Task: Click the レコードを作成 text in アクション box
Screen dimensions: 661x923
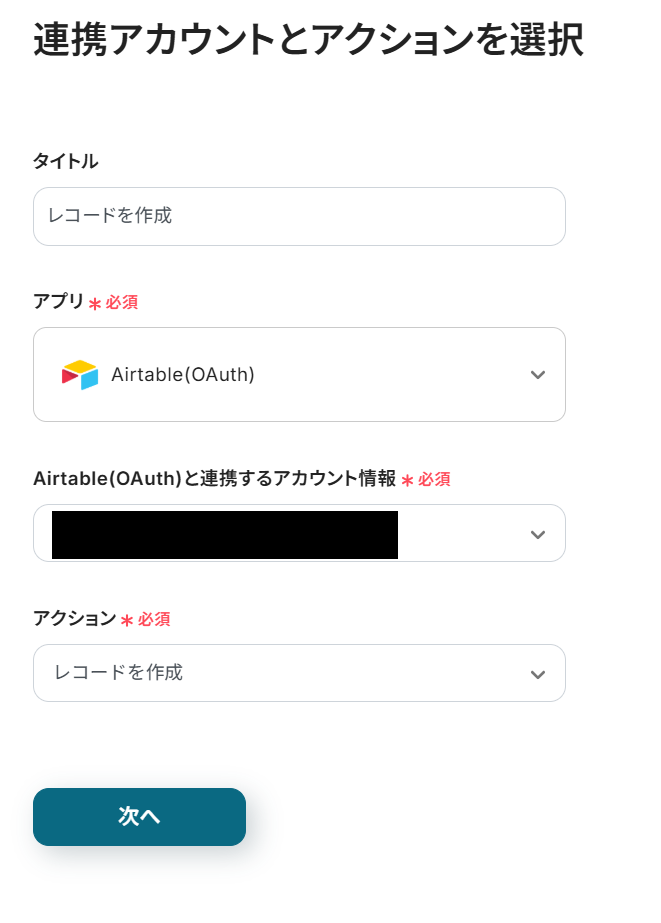Action: click(x=118, y=673)
